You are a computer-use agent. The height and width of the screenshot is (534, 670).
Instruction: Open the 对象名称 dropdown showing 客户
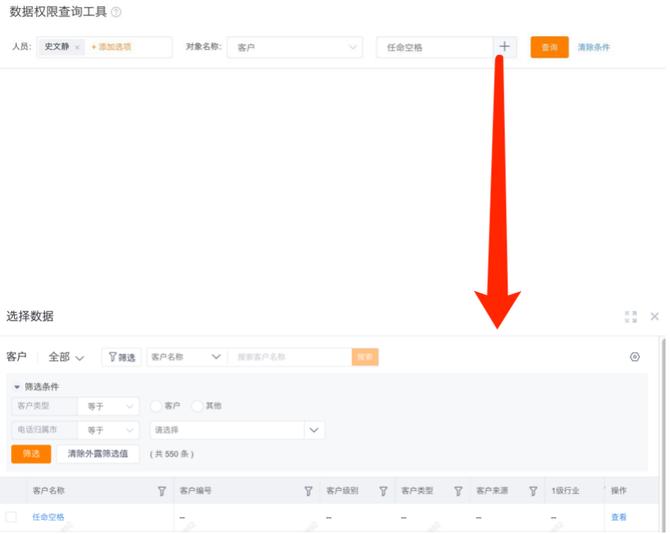(x=294, y=47)
